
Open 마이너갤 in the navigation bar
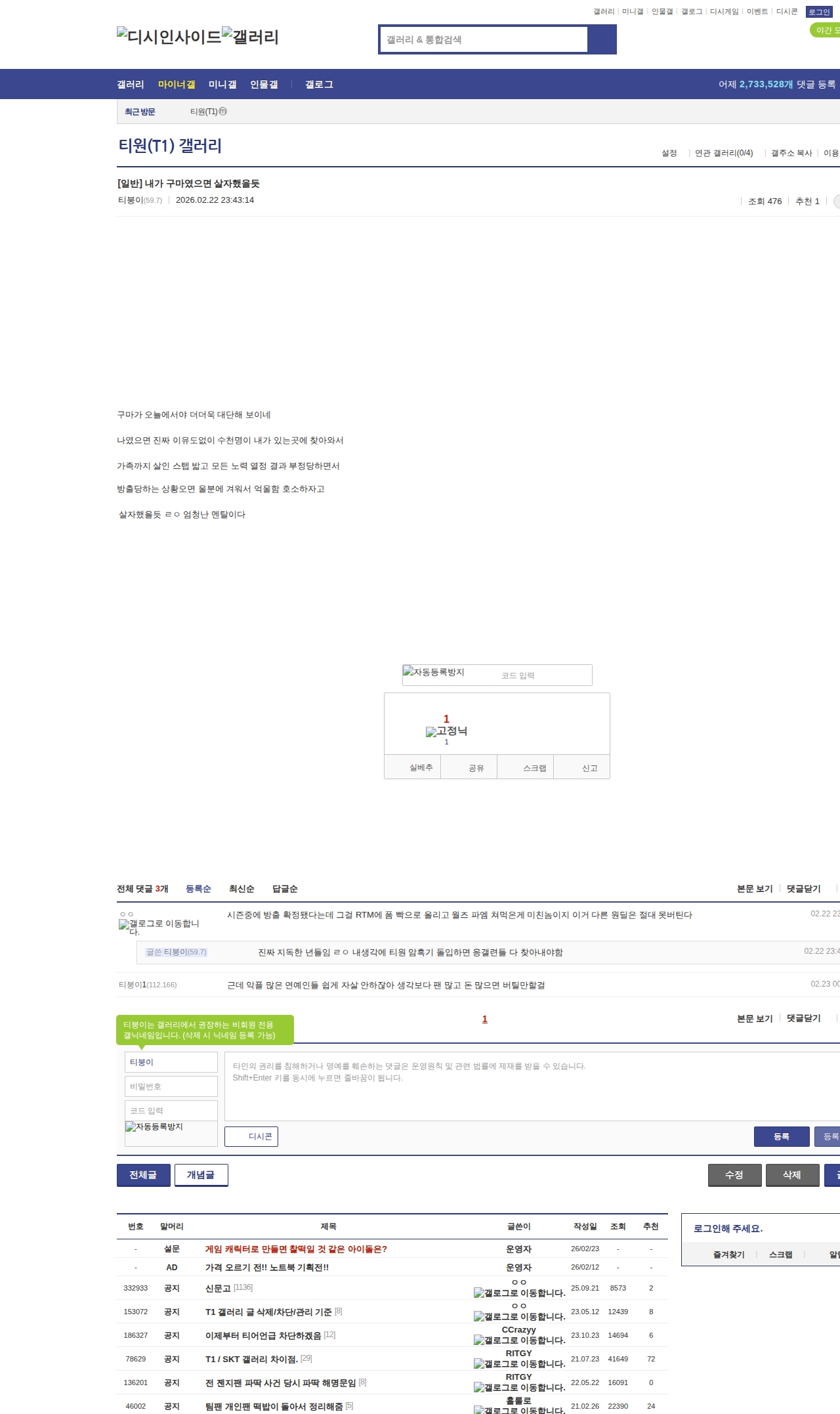(x=177, y=85)
